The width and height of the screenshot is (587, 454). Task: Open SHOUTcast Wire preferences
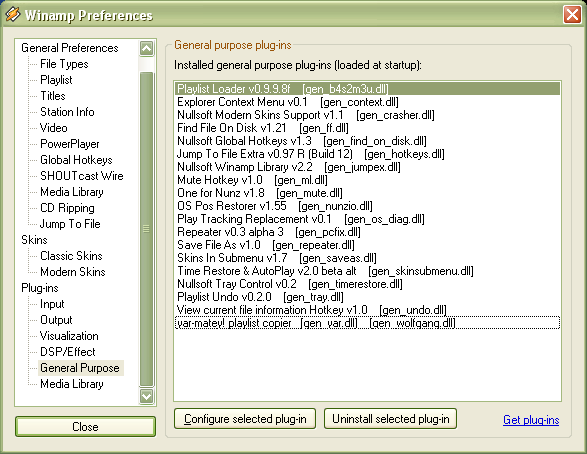coord(82,176)
